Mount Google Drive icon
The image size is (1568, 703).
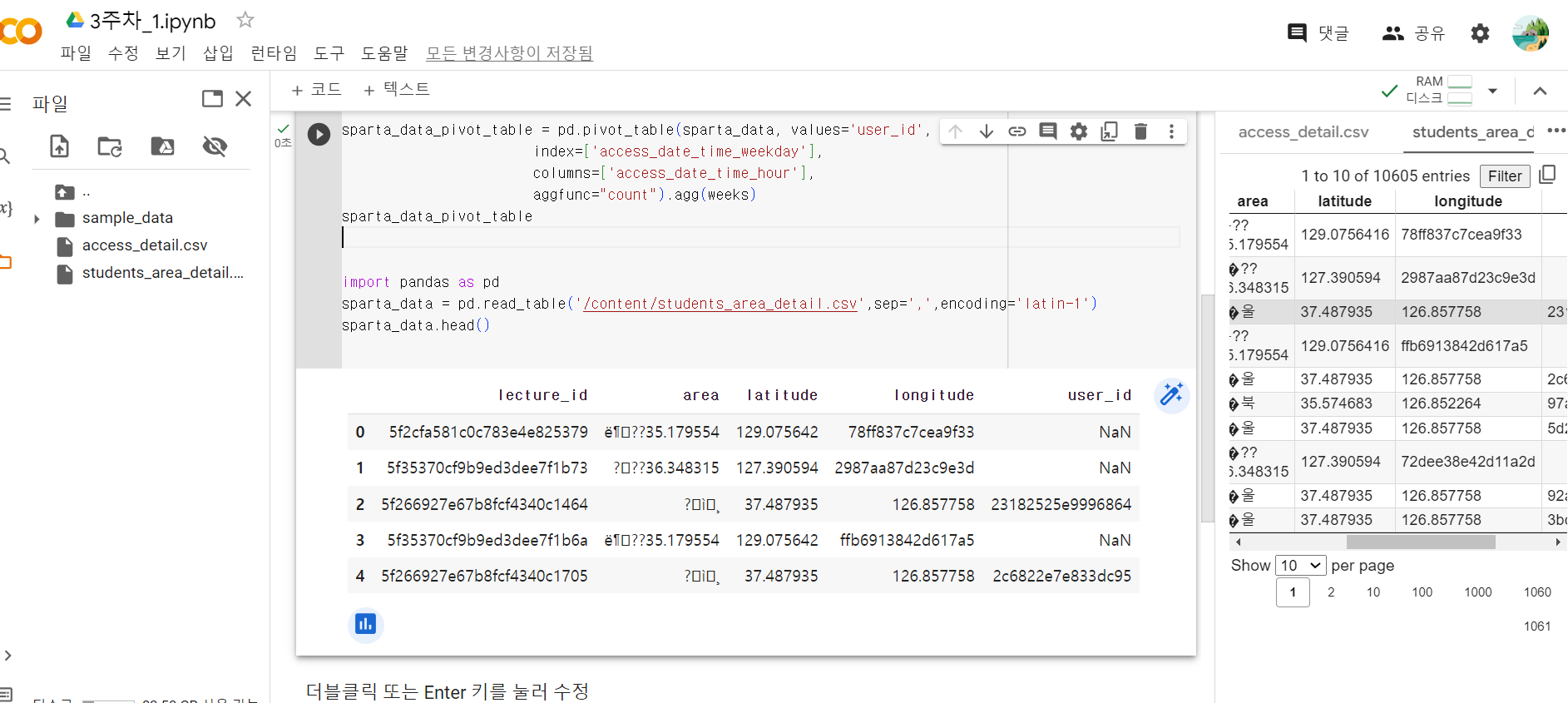click(162, 146)
